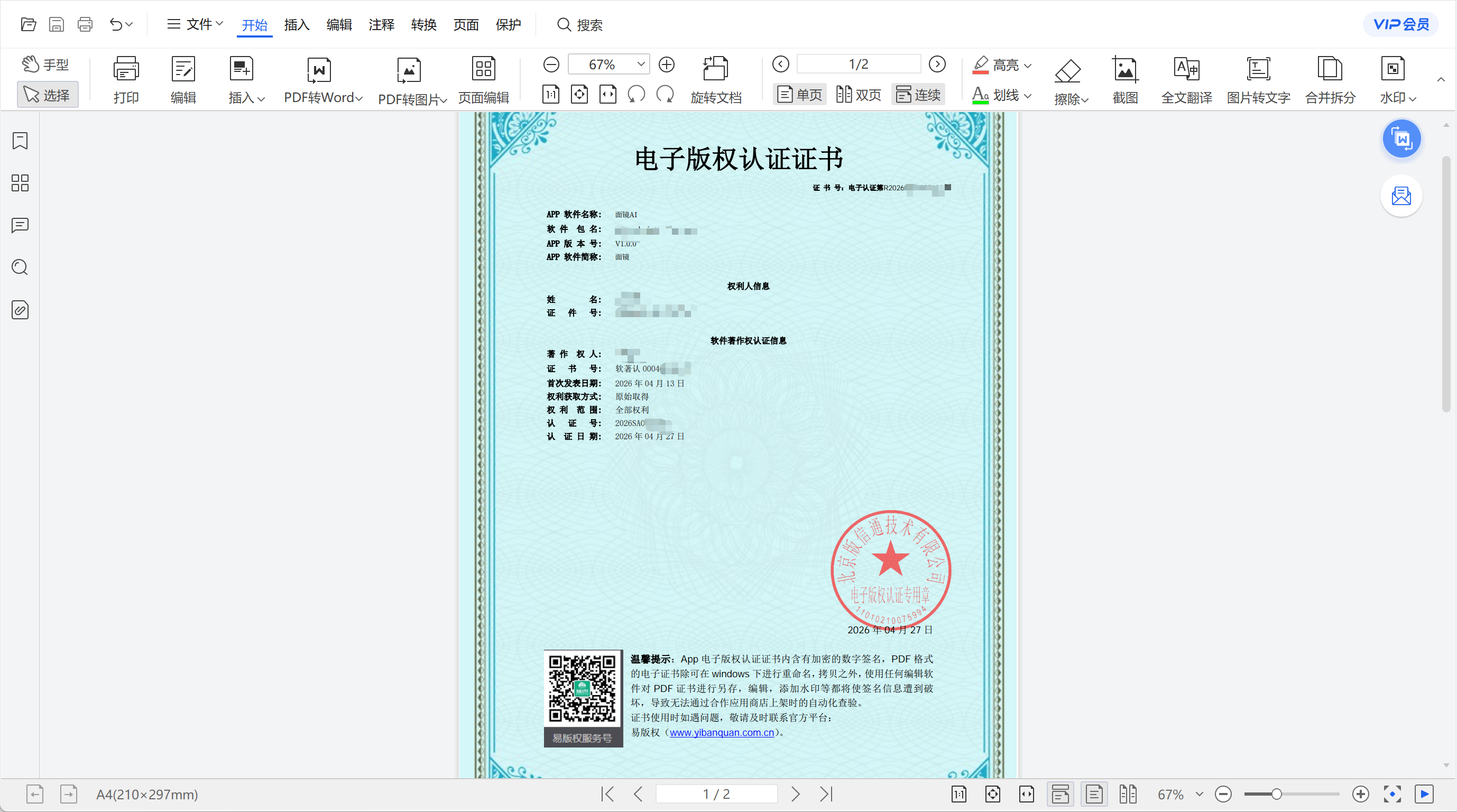The image size is (1457, 812).
Task: Enable 单页 single page view
Action: click(799, 95)
